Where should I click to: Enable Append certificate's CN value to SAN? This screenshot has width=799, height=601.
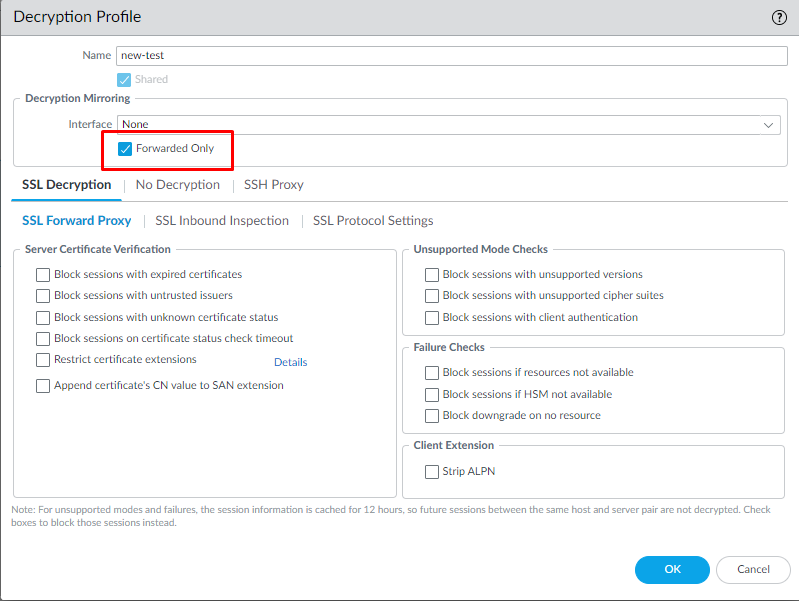pos(43,386)
